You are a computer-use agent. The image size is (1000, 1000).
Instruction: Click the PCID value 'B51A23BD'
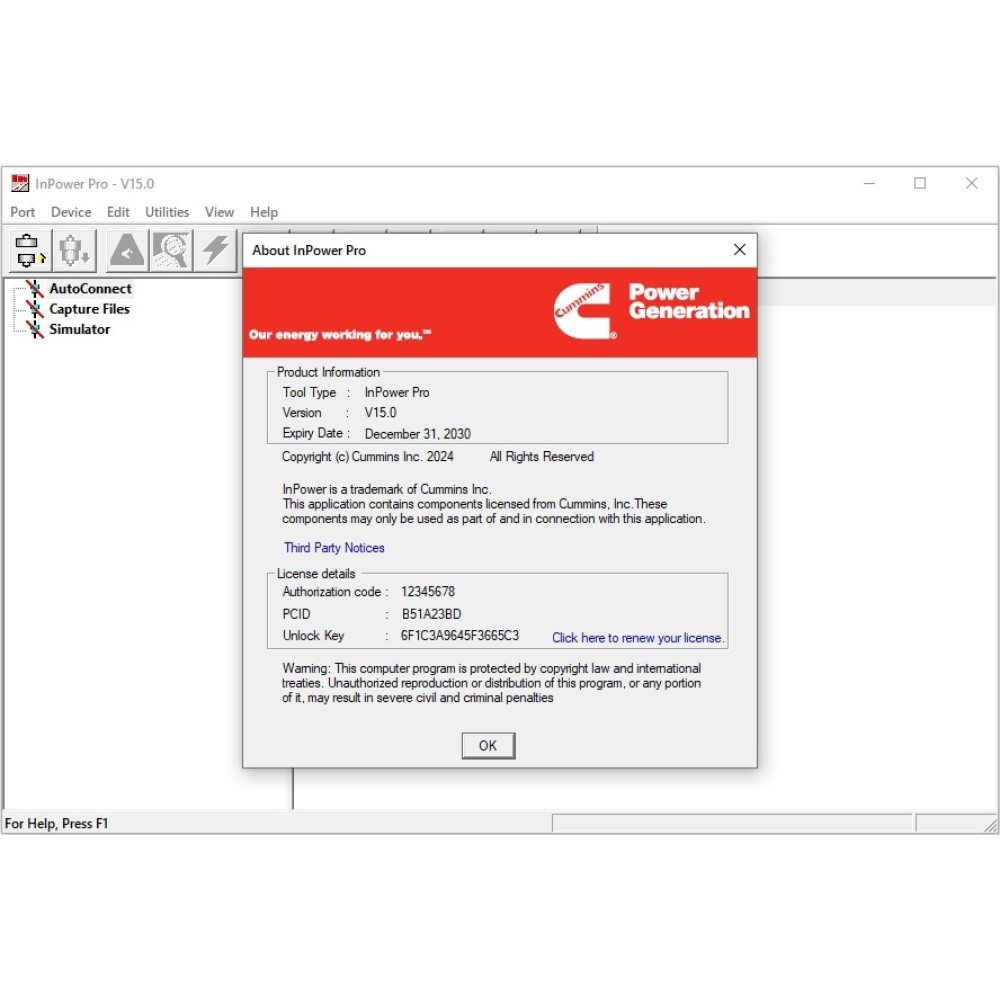pos(431,614)
